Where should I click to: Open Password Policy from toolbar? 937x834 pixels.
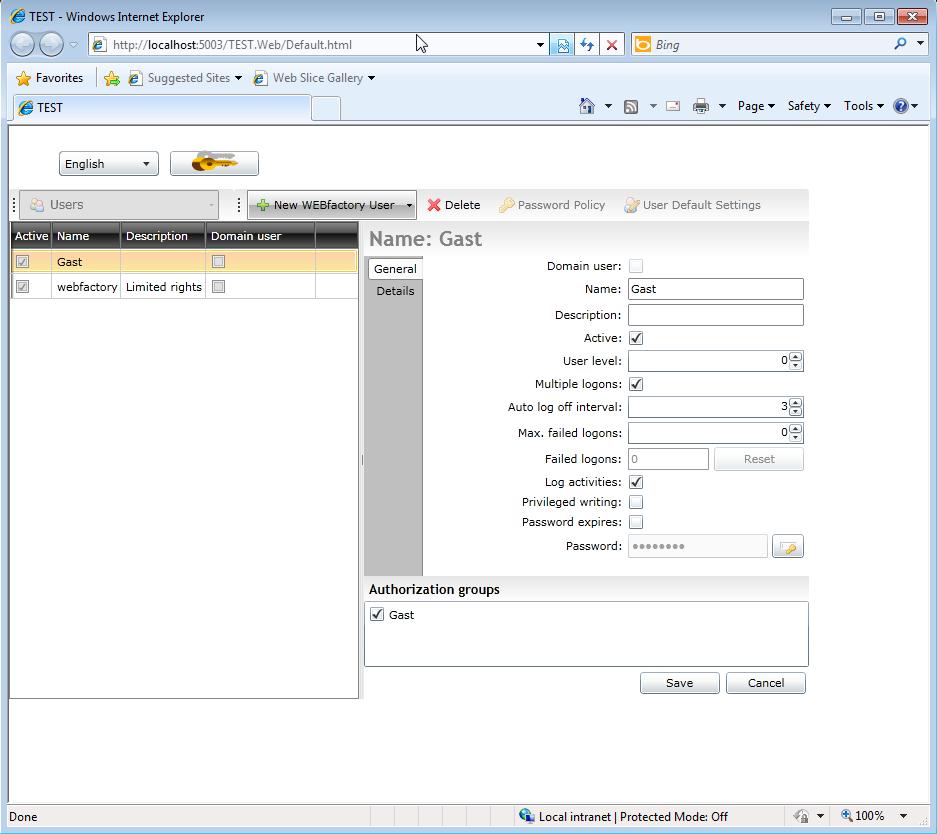point(552,205)
